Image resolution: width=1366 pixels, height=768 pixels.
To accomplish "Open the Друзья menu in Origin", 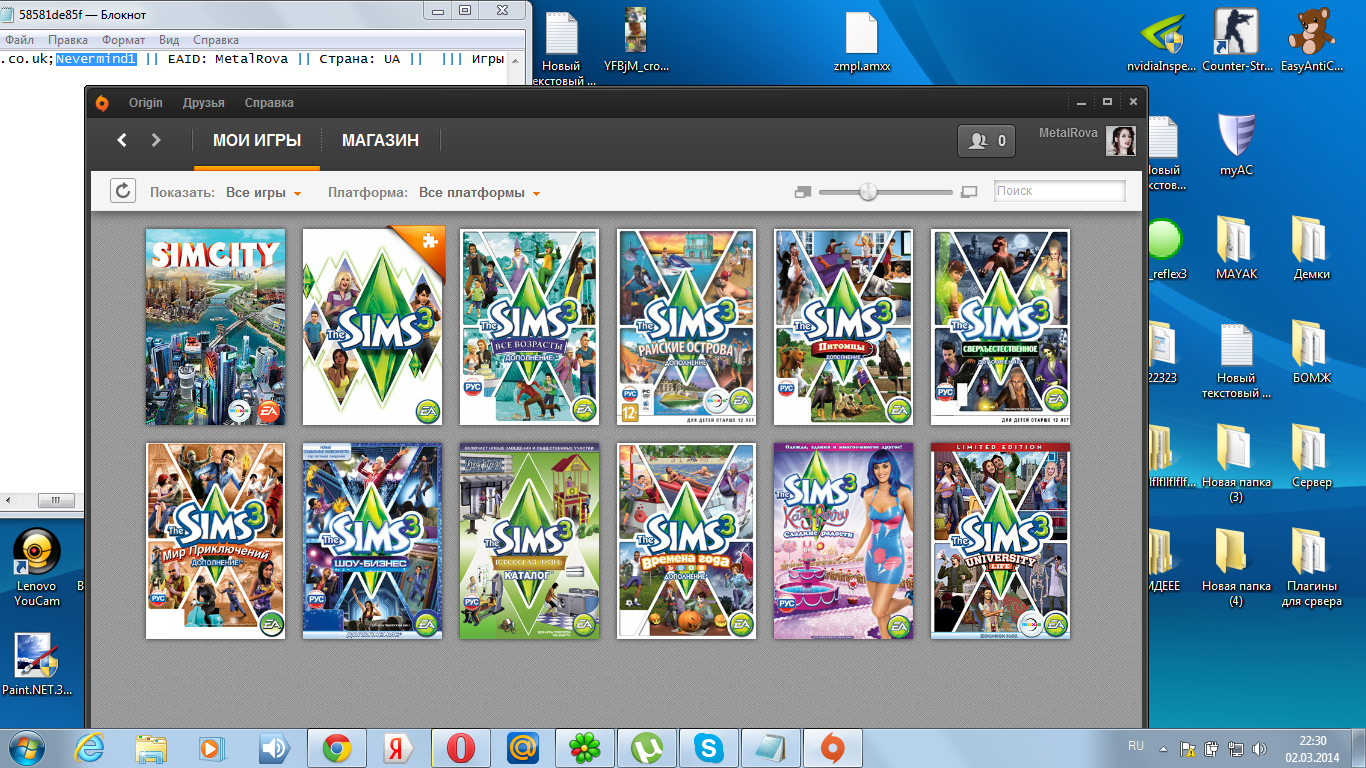I will [x=203, y=103].
